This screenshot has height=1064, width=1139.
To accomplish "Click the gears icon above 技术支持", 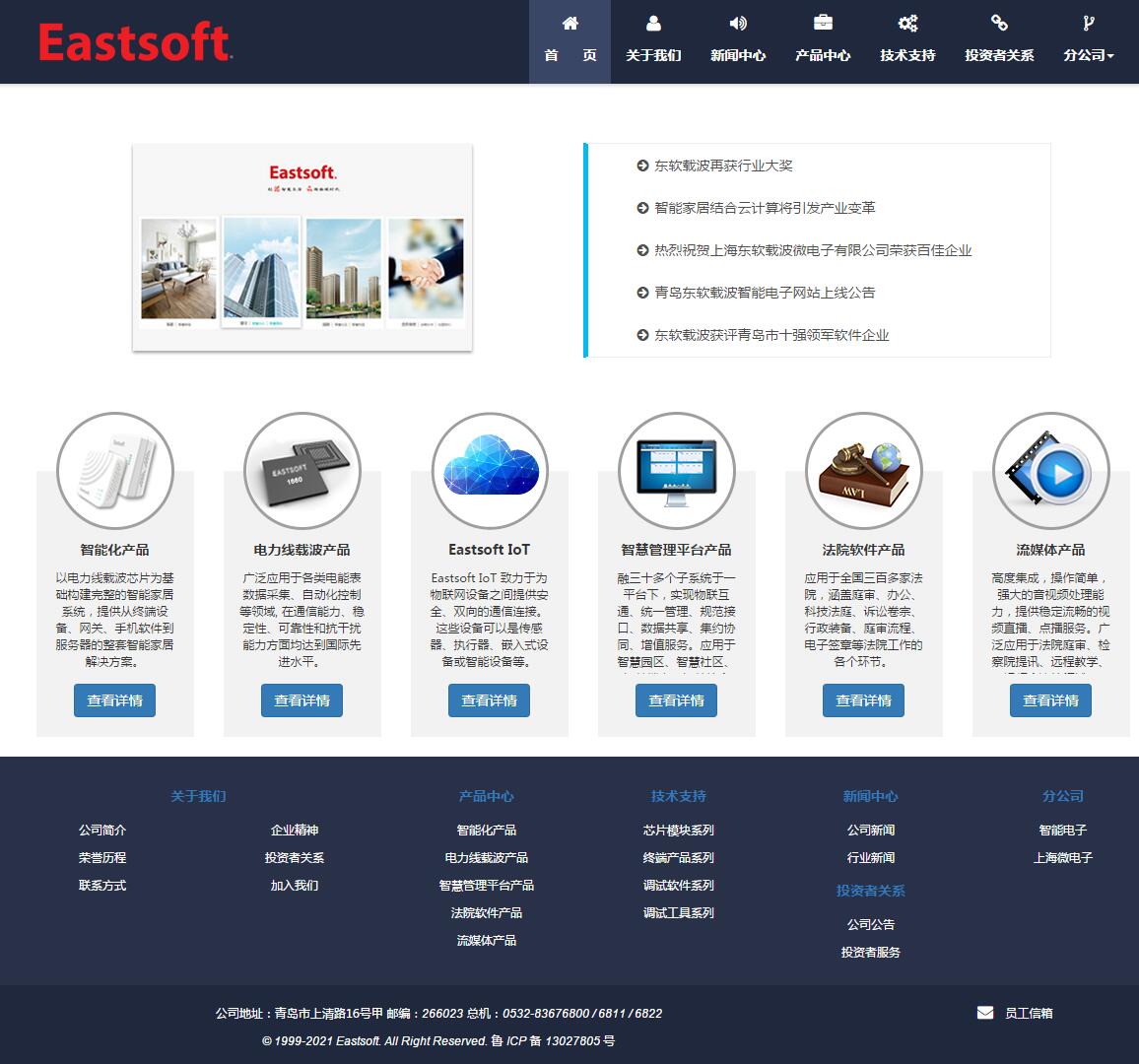I will (x=908, y=24).
